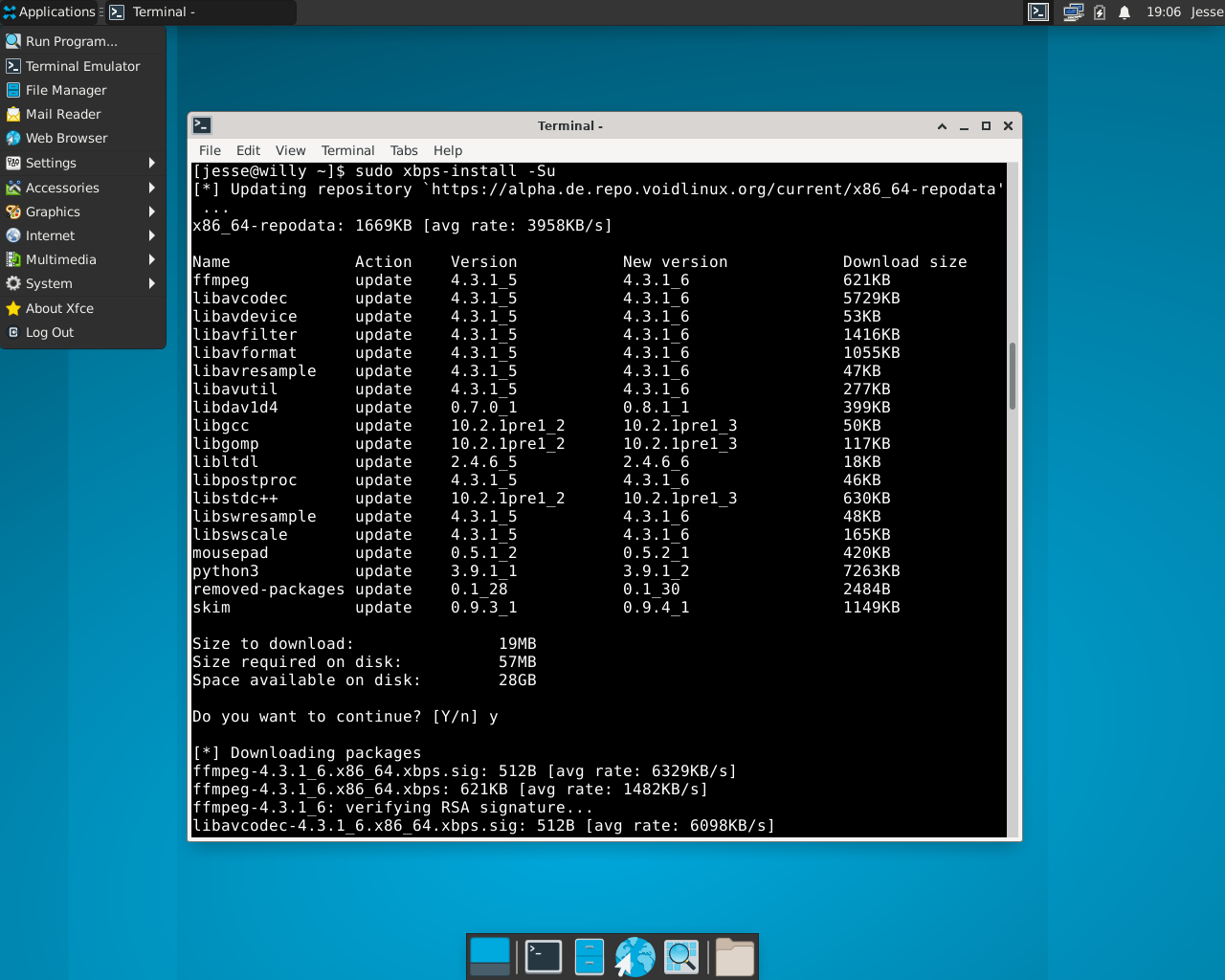This screenshot has height=980, width=1225.
Task: Select Terminal window button in the taskbar
Action: 201,12
